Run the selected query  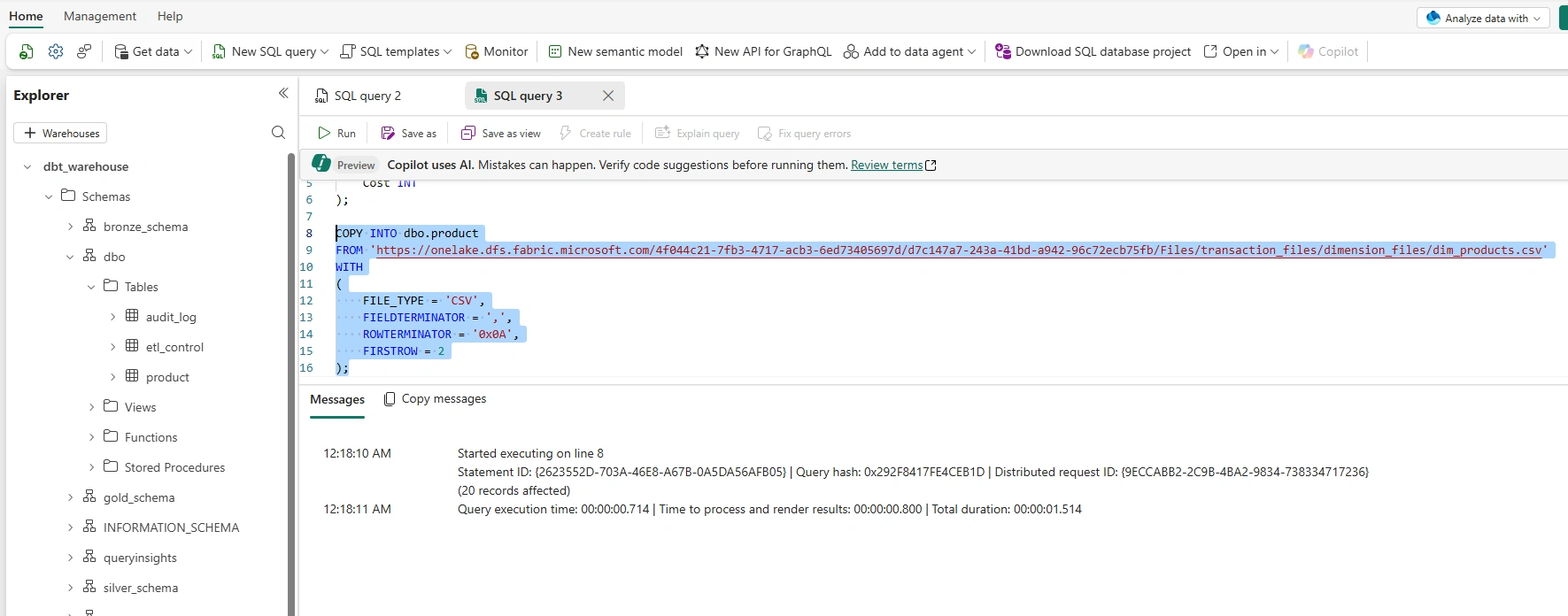[x=336, y=134]
